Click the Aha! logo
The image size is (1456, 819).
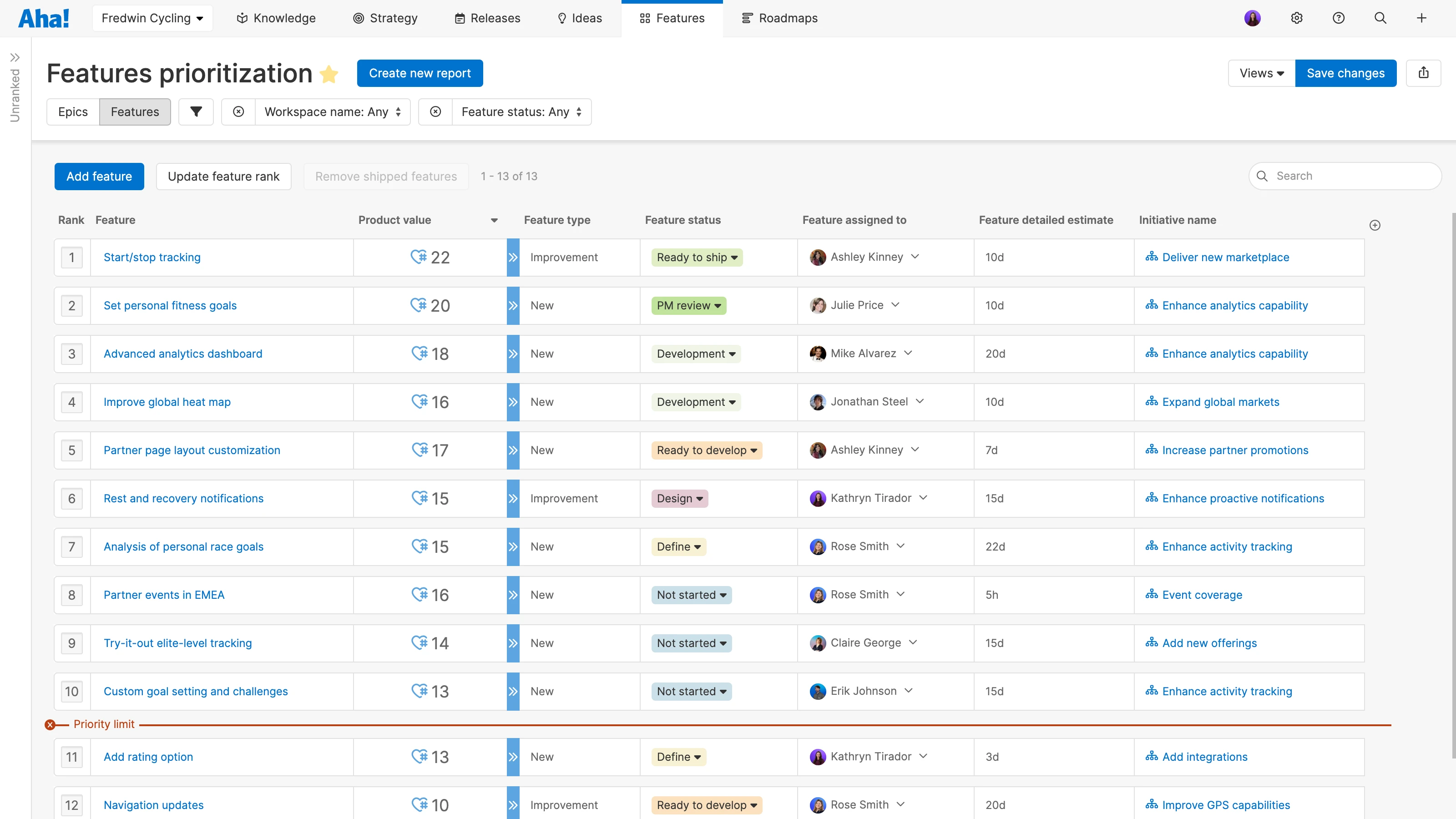pyautogui.click(x=44, y=18)
